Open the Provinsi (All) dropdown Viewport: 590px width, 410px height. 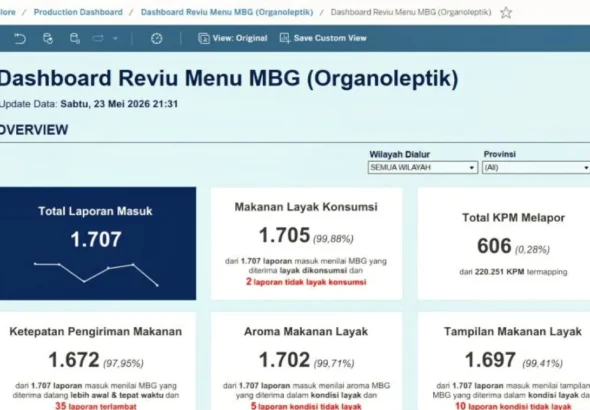tap(536, 167)
